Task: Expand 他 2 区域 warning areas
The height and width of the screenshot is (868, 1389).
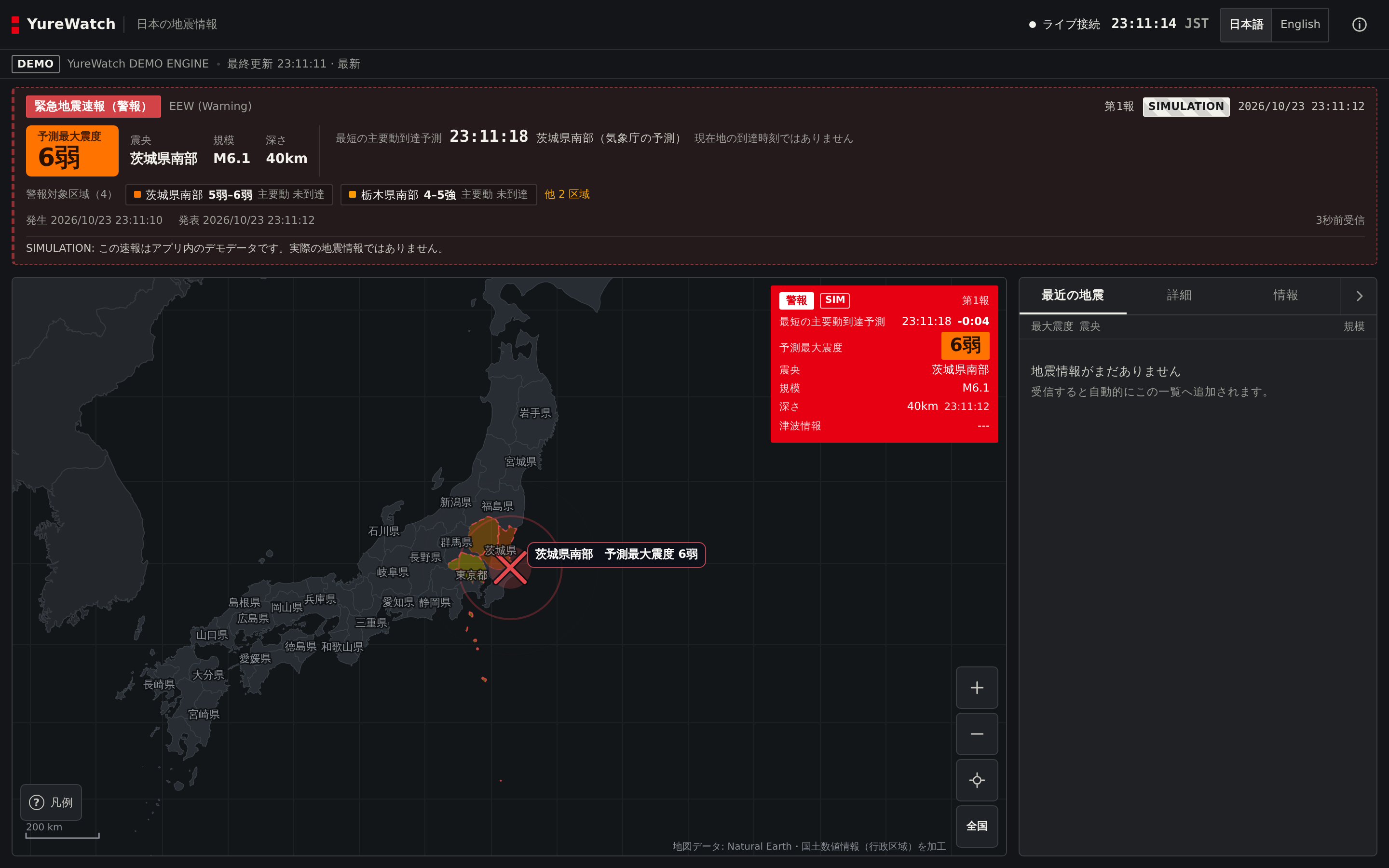Action: click(x=567, y=194)
